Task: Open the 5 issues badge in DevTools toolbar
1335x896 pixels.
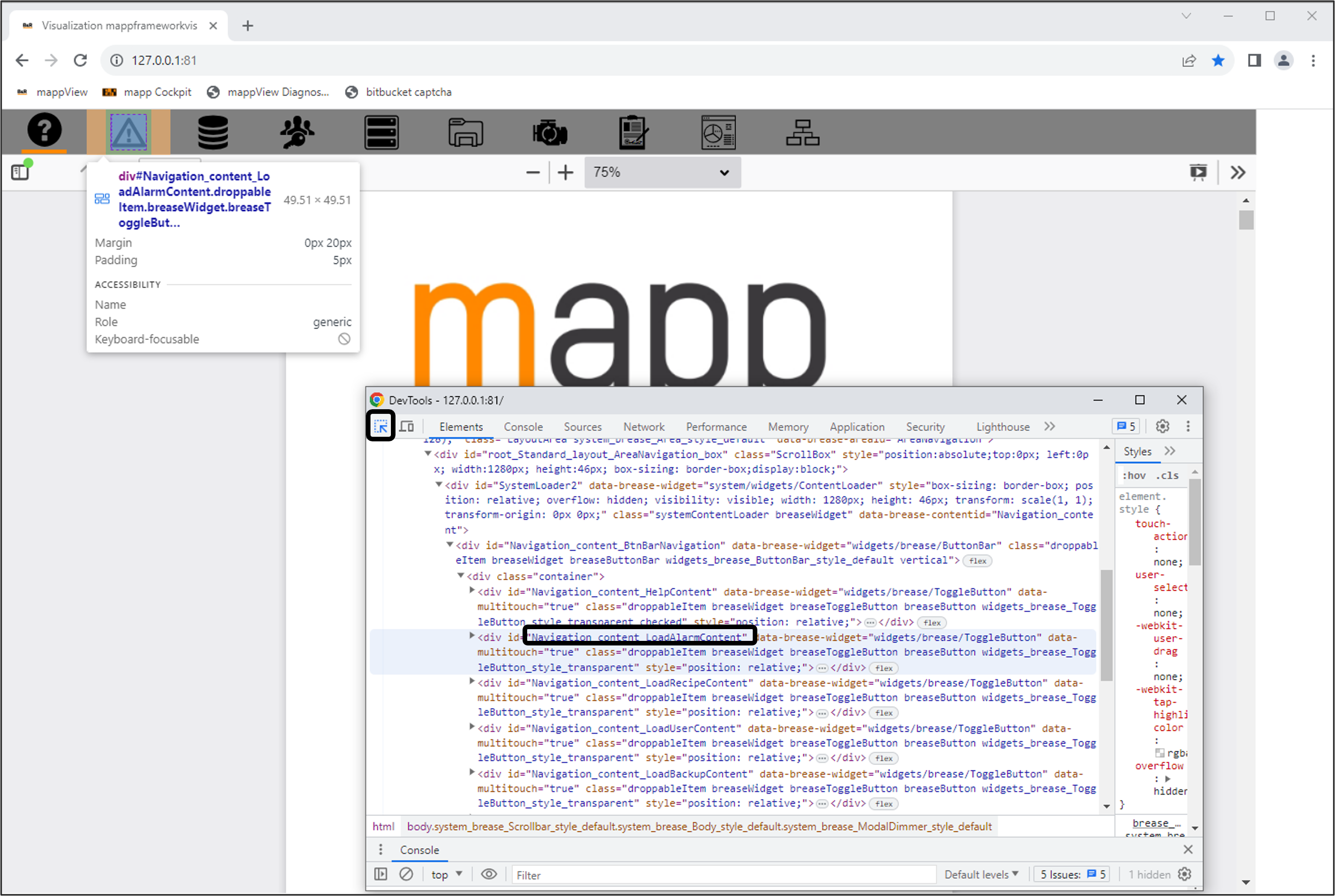Action: (1126, 426)
